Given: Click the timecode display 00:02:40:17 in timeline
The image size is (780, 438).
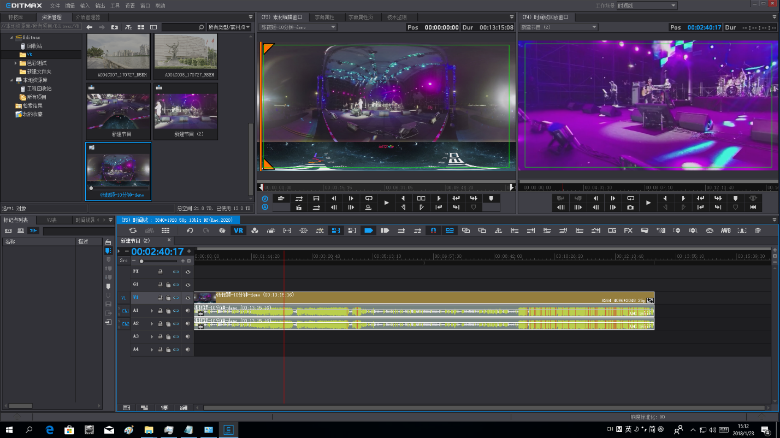Looking at the screenshot, I should tap(158, 252).
